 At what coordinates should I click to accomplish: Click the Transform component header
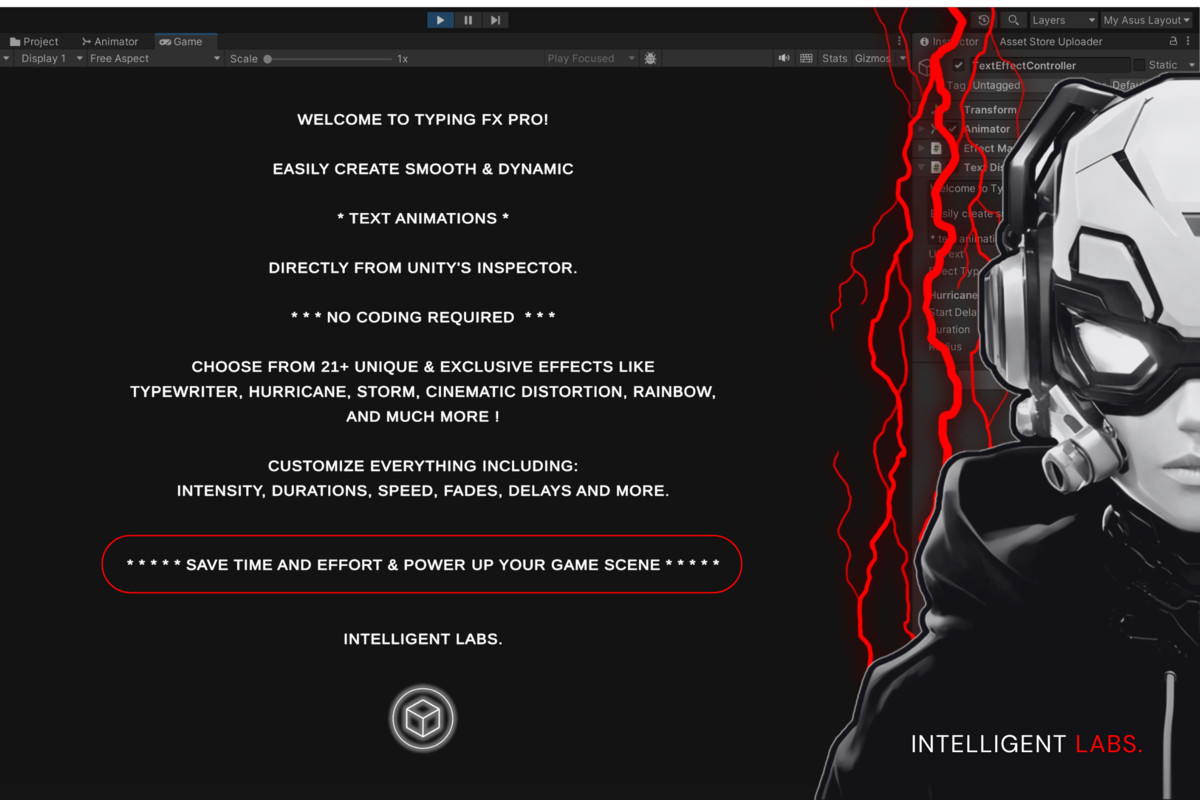(x=989, y=110)
